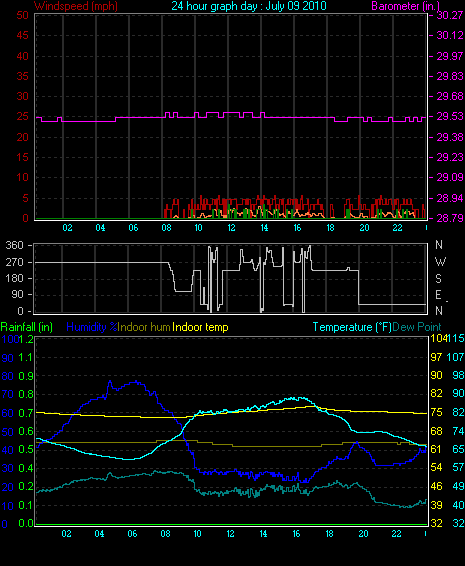Click rainfall axis value 0.9

pyautogui.click(x=26, y=376)
